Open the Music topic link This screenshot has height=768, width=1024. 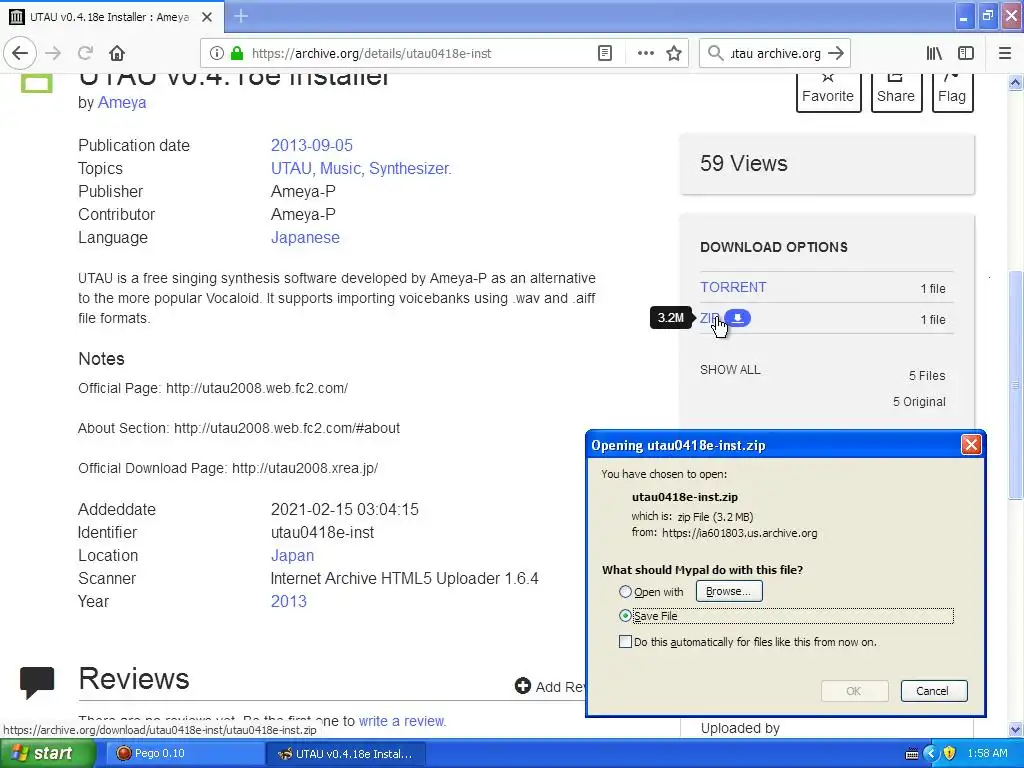[342, 168]
